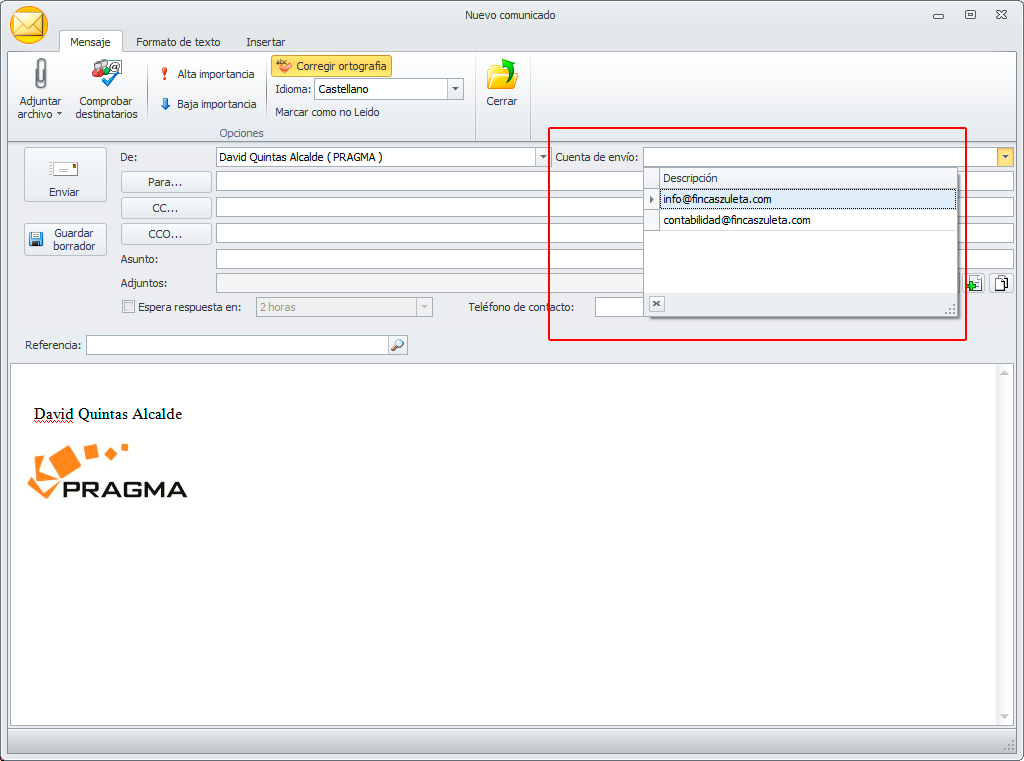The width and height of the screenshot is (1024, 761).
Task: Click the message body scroll down arrow
Action: 1004,717
